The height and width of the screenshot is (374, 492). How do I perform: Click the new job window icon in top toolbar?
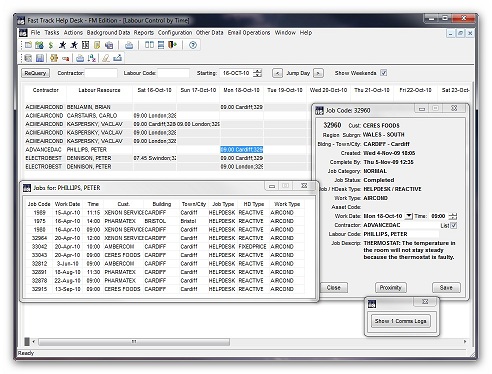point(28,45)
